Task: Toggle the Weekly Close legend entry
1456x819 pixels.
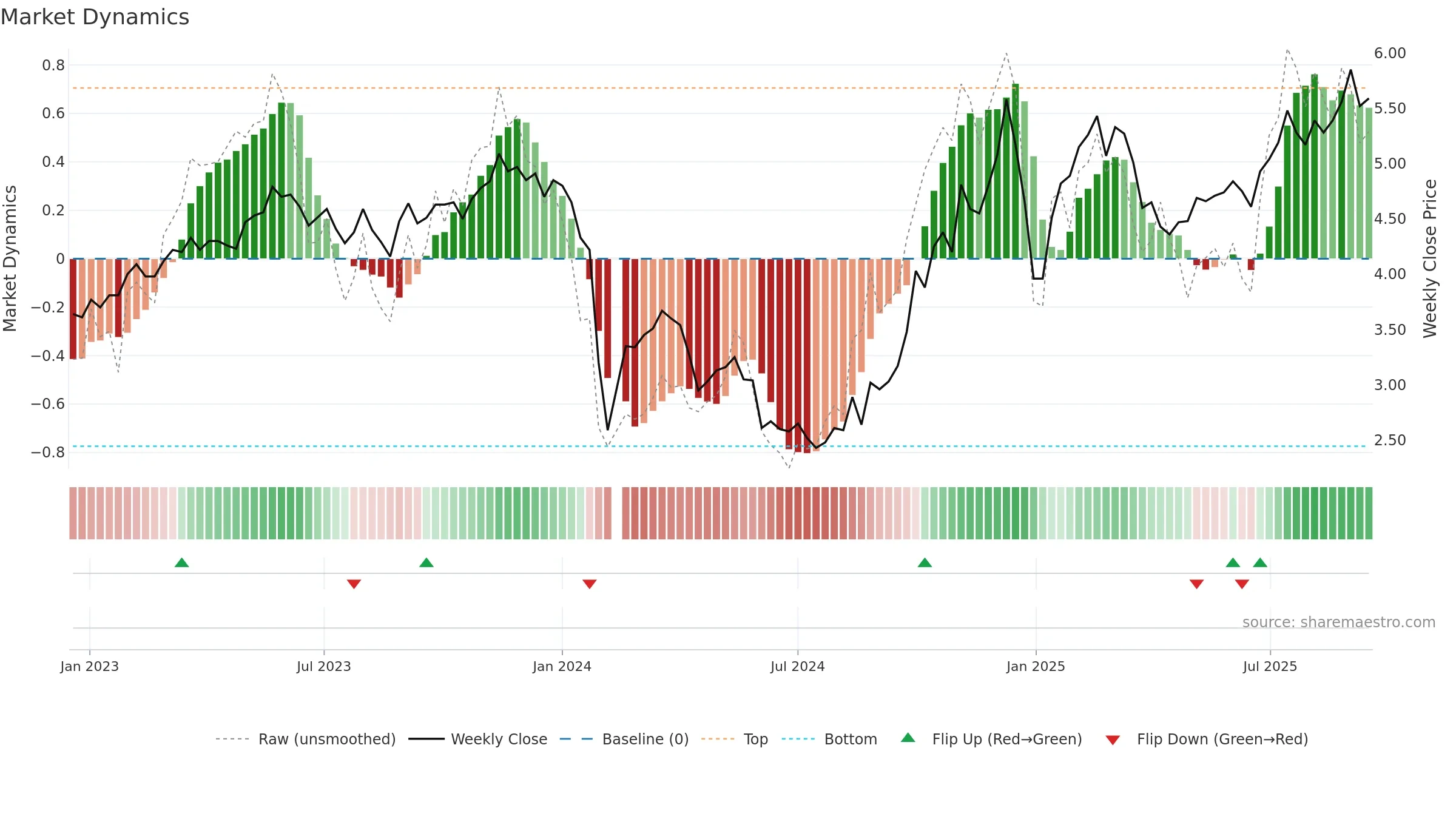Action: [x=478, y=739]
